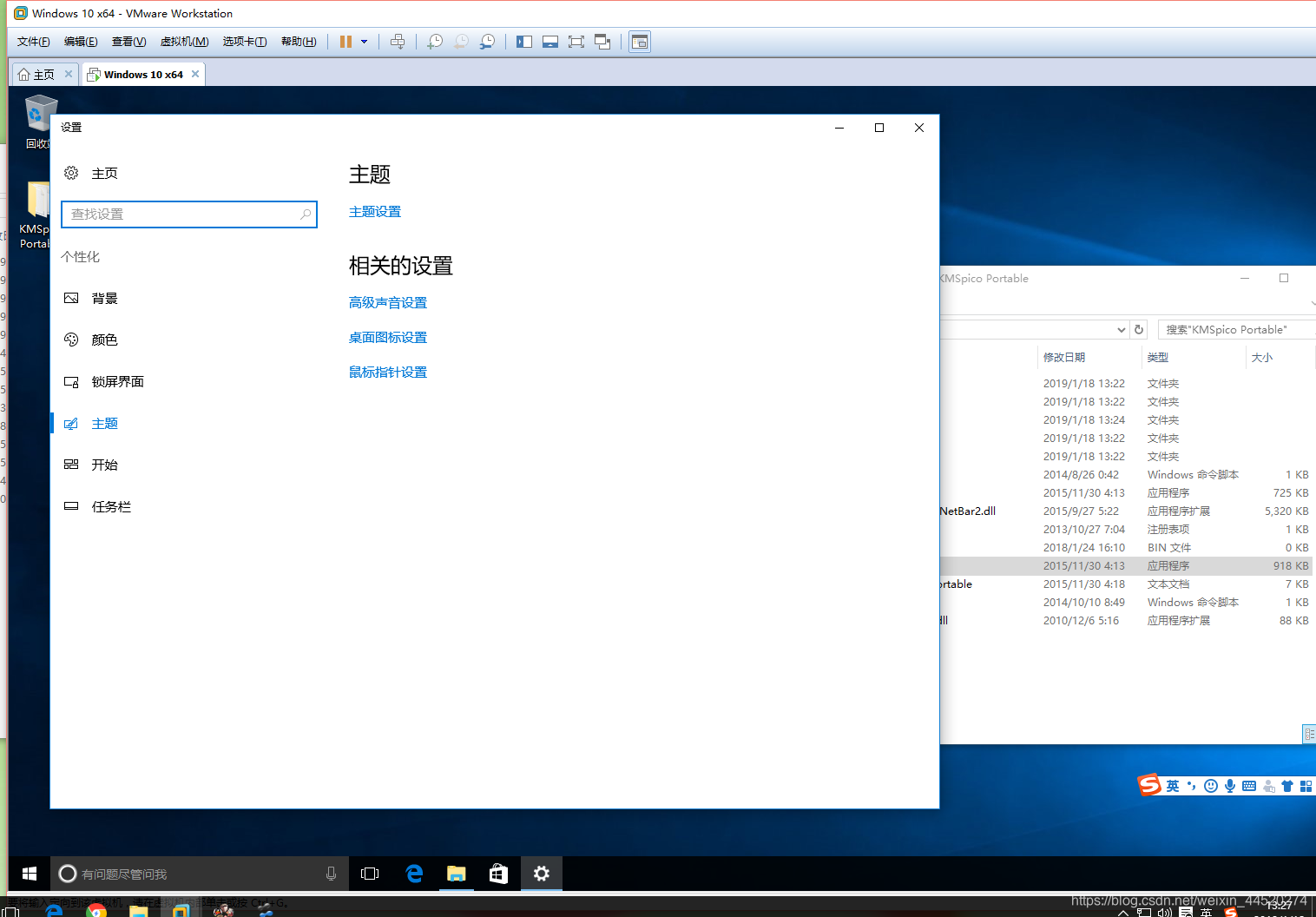This screenshot has width=1316, height=917.
Task: Open the 选项卡(T) menu
Action: pyautogui.click(x=245, y=42)
